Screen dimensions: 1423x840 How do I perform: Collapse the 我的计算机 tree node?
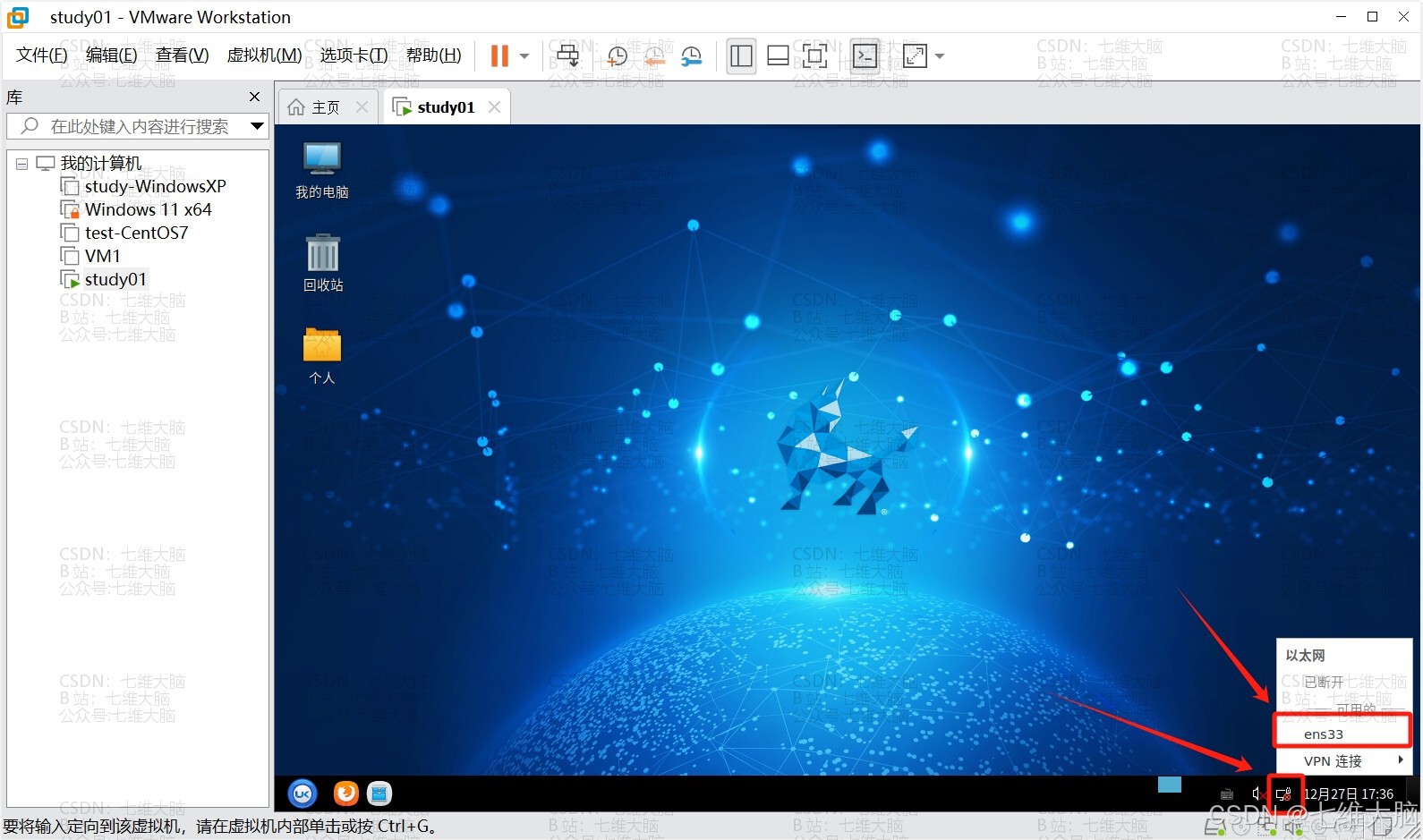[x=21, y=164]
